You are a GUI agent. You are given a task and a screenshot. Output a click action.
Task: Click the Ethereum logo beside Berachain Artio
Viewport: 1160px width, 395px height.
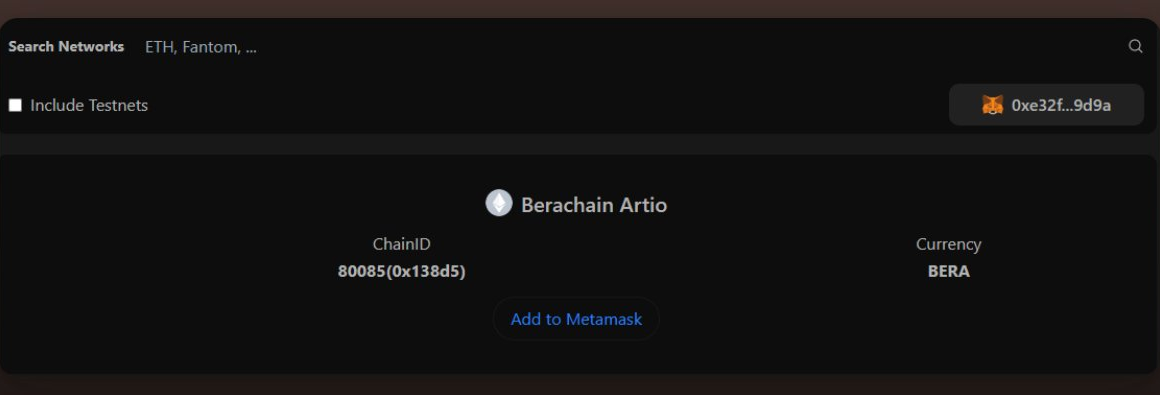click(499, 203)
